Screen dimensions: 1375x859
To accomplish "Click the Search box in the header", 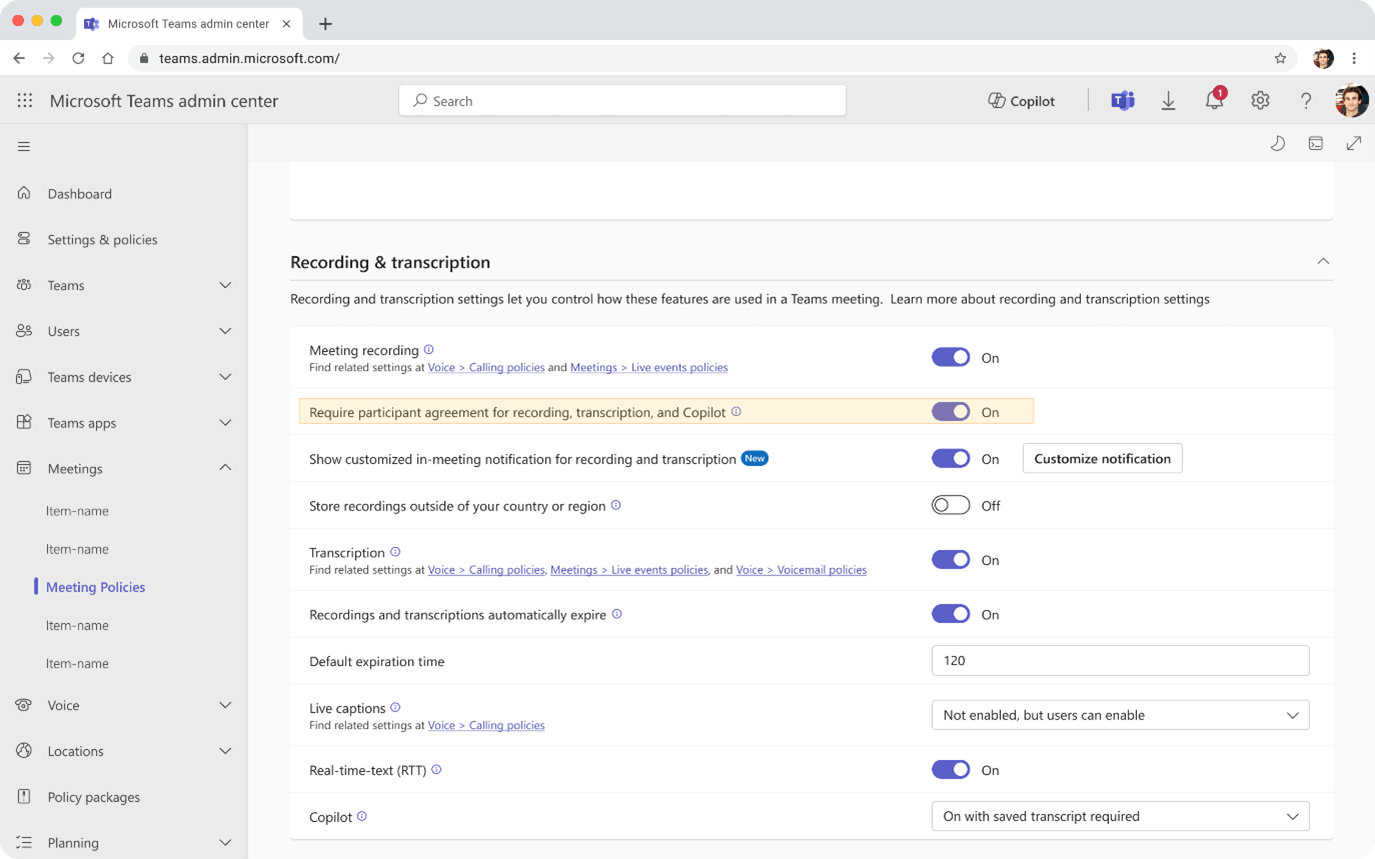I will pos(622,101).
